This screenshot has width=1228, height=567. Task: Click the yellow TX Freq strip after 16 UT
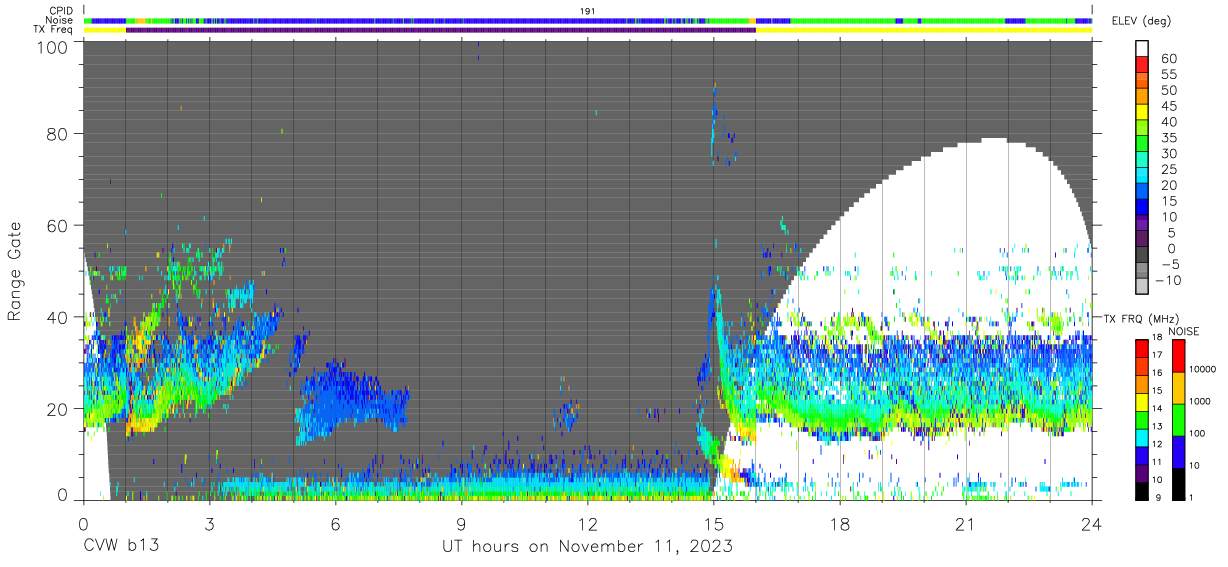click(923, 30)
